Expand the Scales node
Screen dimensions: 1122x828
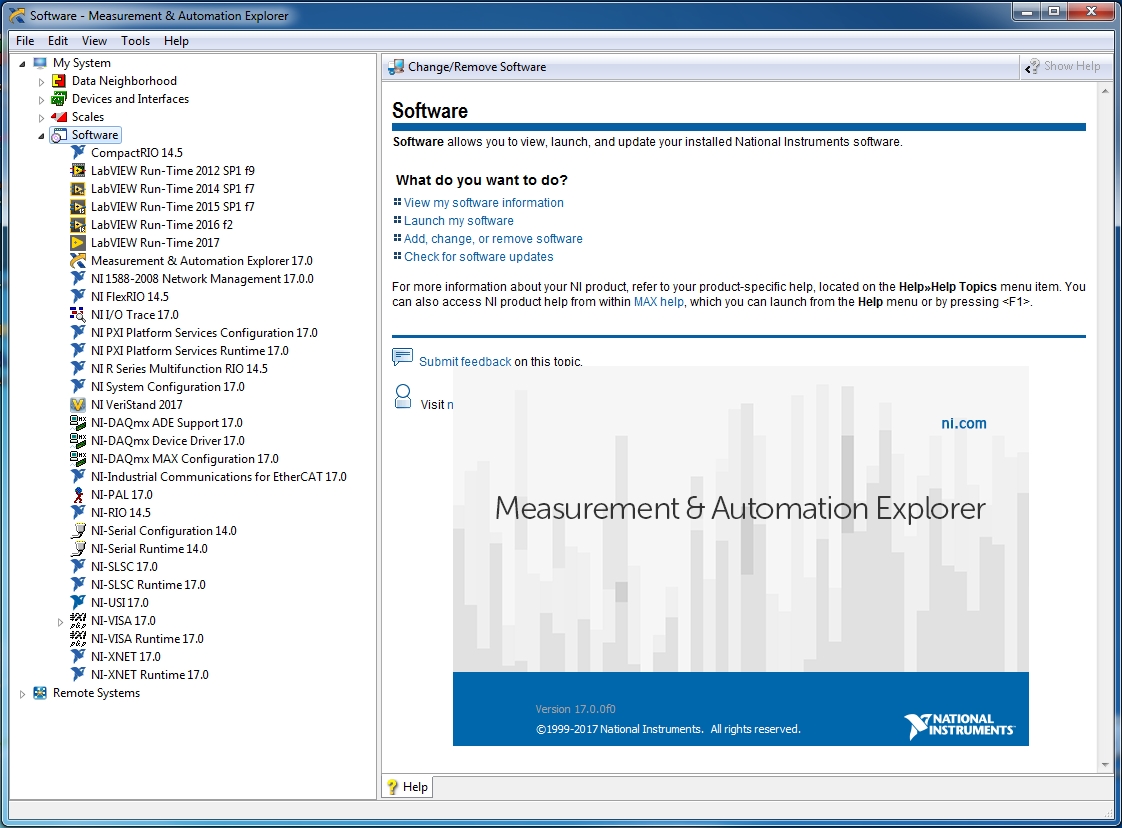[42, 117]
